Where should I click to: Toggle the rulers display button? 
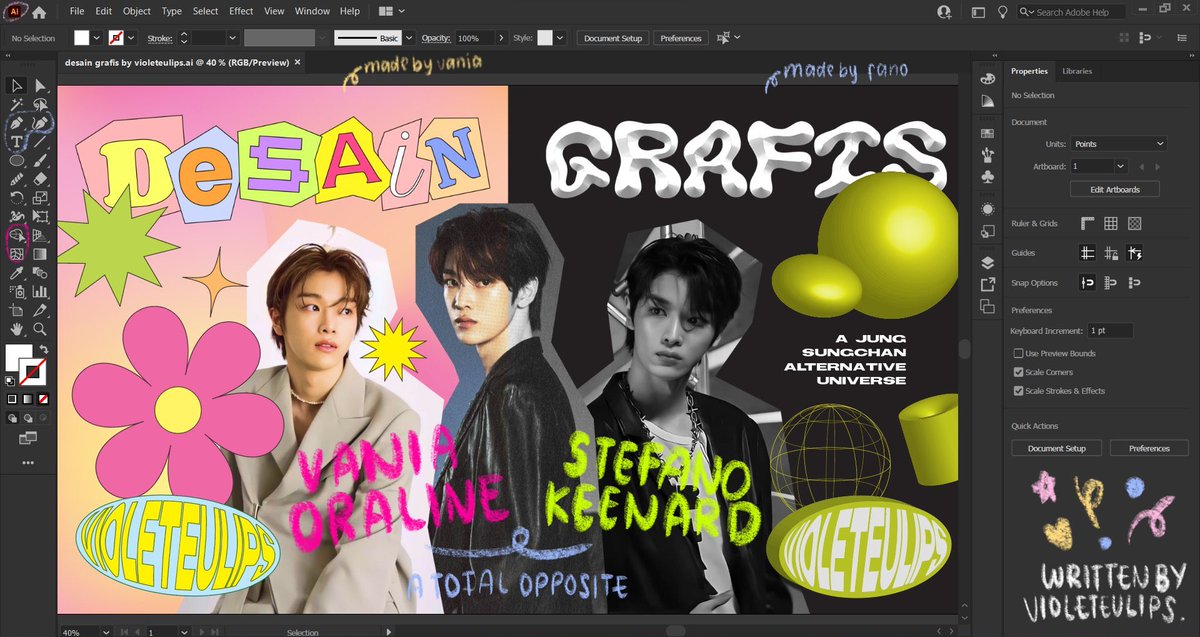point(1088,224)
